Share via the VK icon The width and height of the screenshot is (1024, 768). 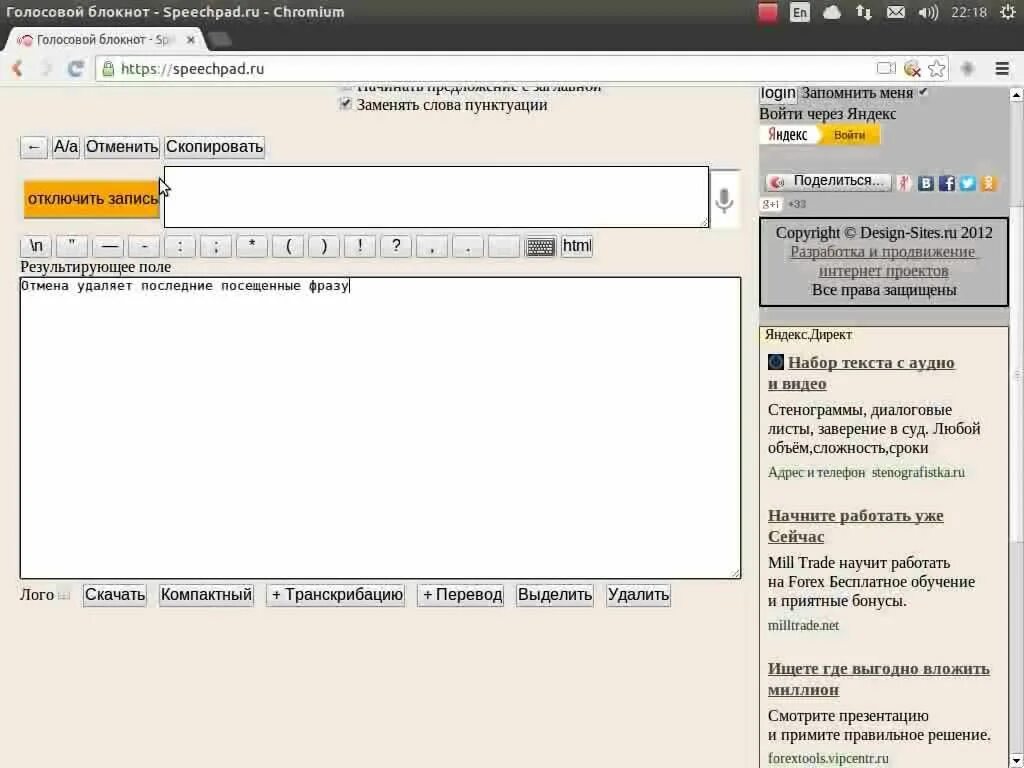tap(925, 184)
